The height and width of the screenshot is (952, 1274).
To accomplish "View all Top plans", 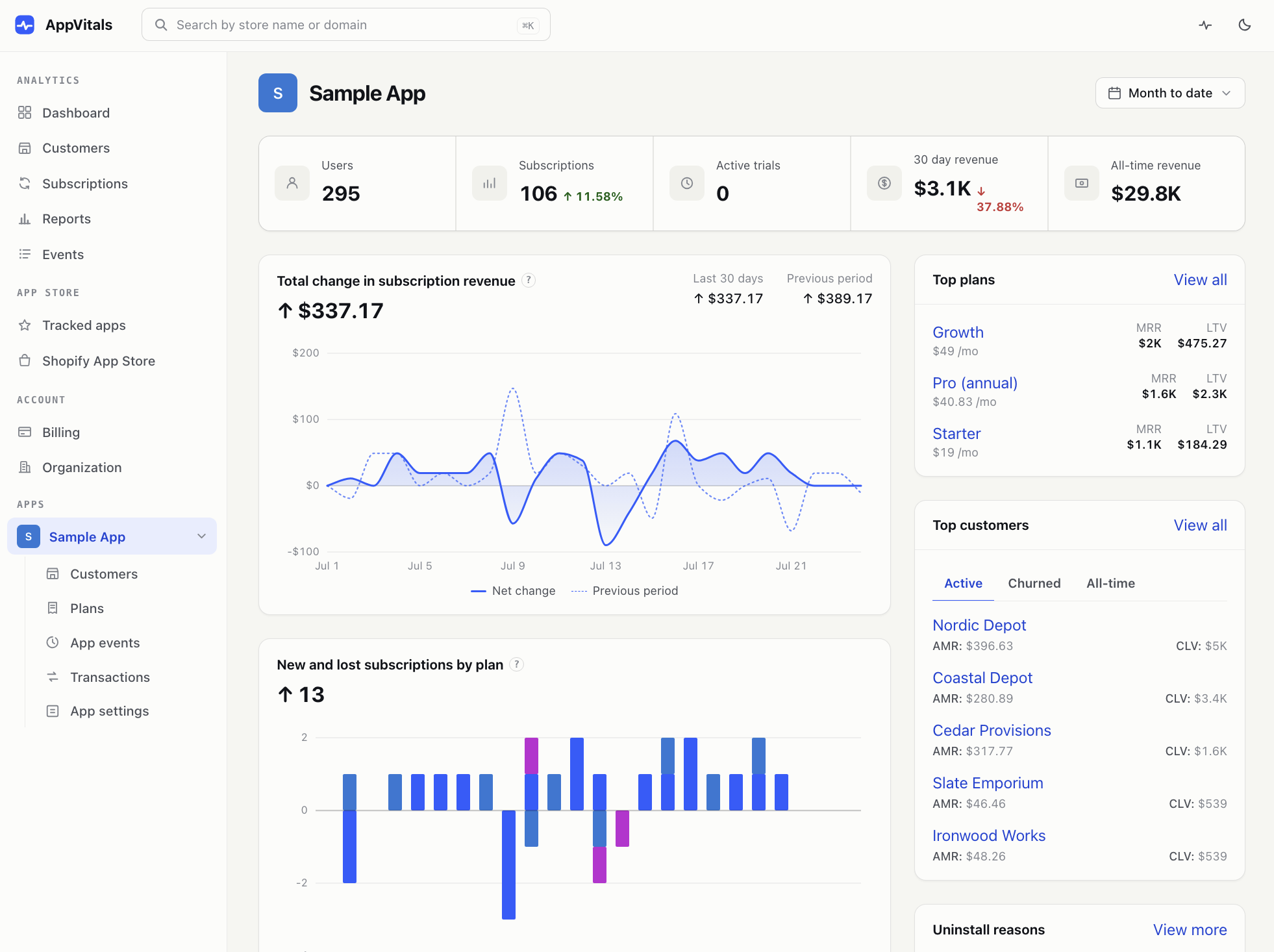I will click(x=1200, y=280).
